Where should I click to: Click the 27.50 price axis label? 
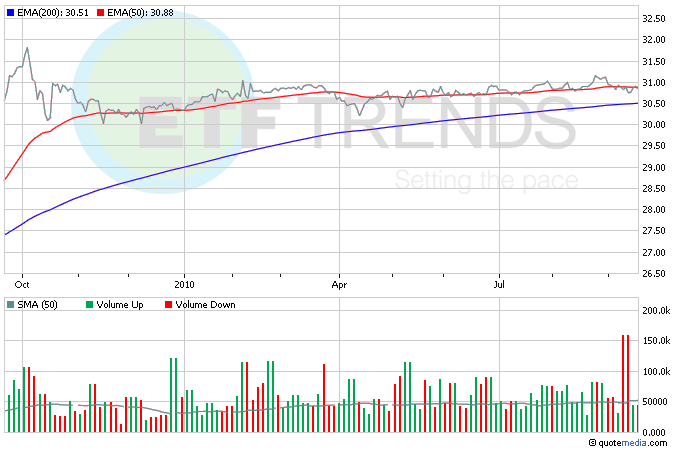(x=654, y=231)
